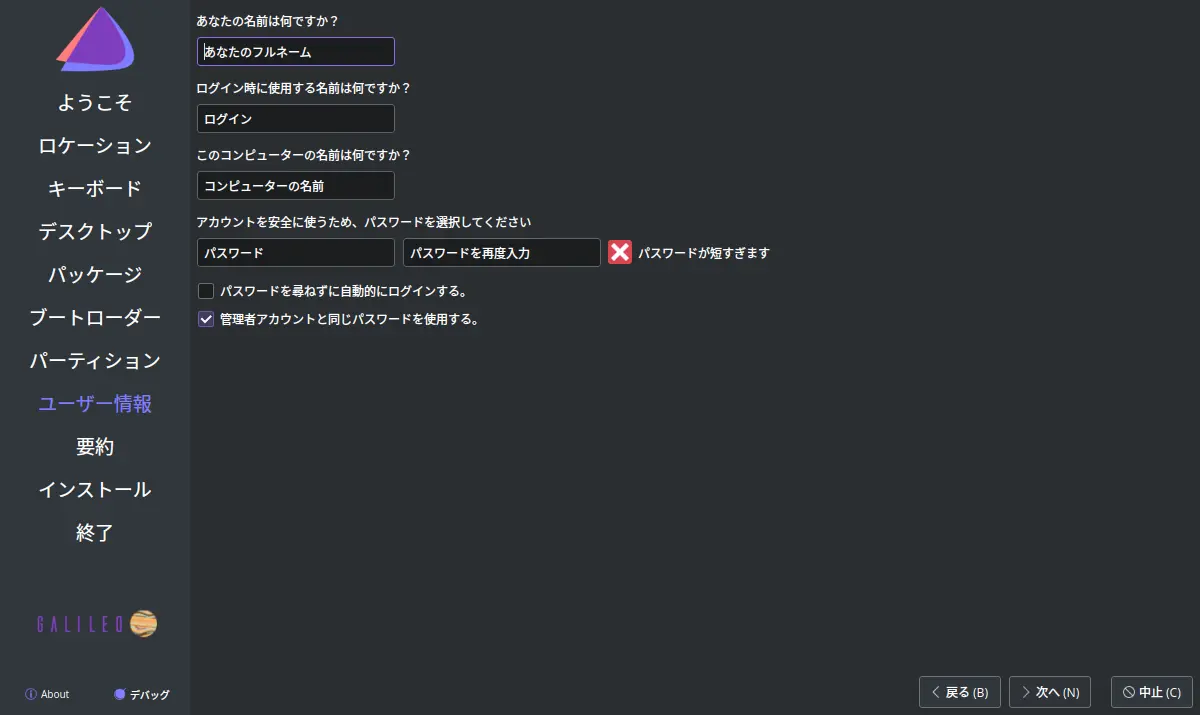Viewport: 1200px width, 715px height.
Task: Go to the ロケーション step
Action: (95, 146)
